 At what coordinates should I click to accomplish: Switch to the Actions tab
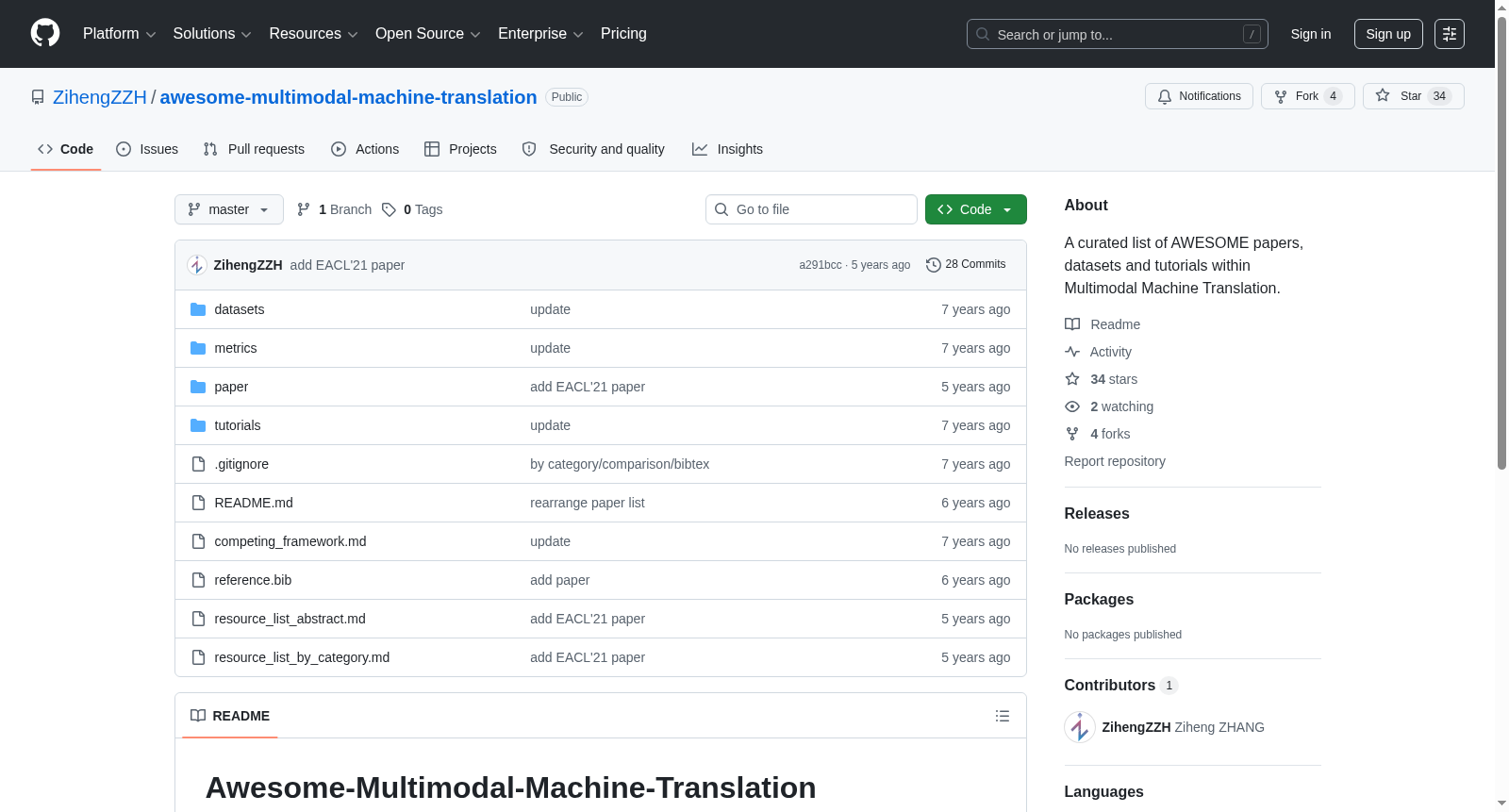click(x=365, y=149)
